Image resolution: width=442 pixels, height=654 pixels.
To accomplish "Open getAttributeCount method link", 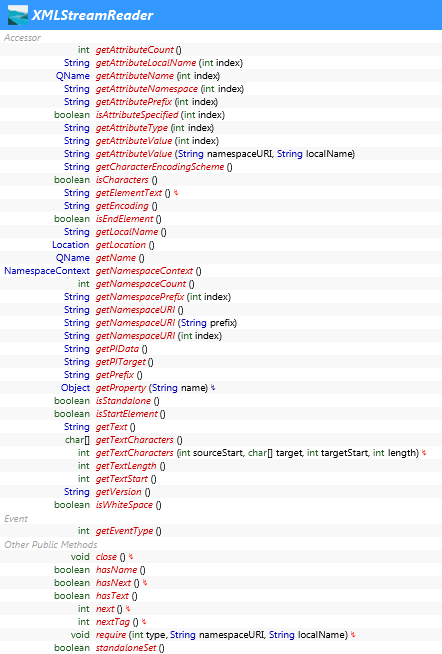I will 135,50.
